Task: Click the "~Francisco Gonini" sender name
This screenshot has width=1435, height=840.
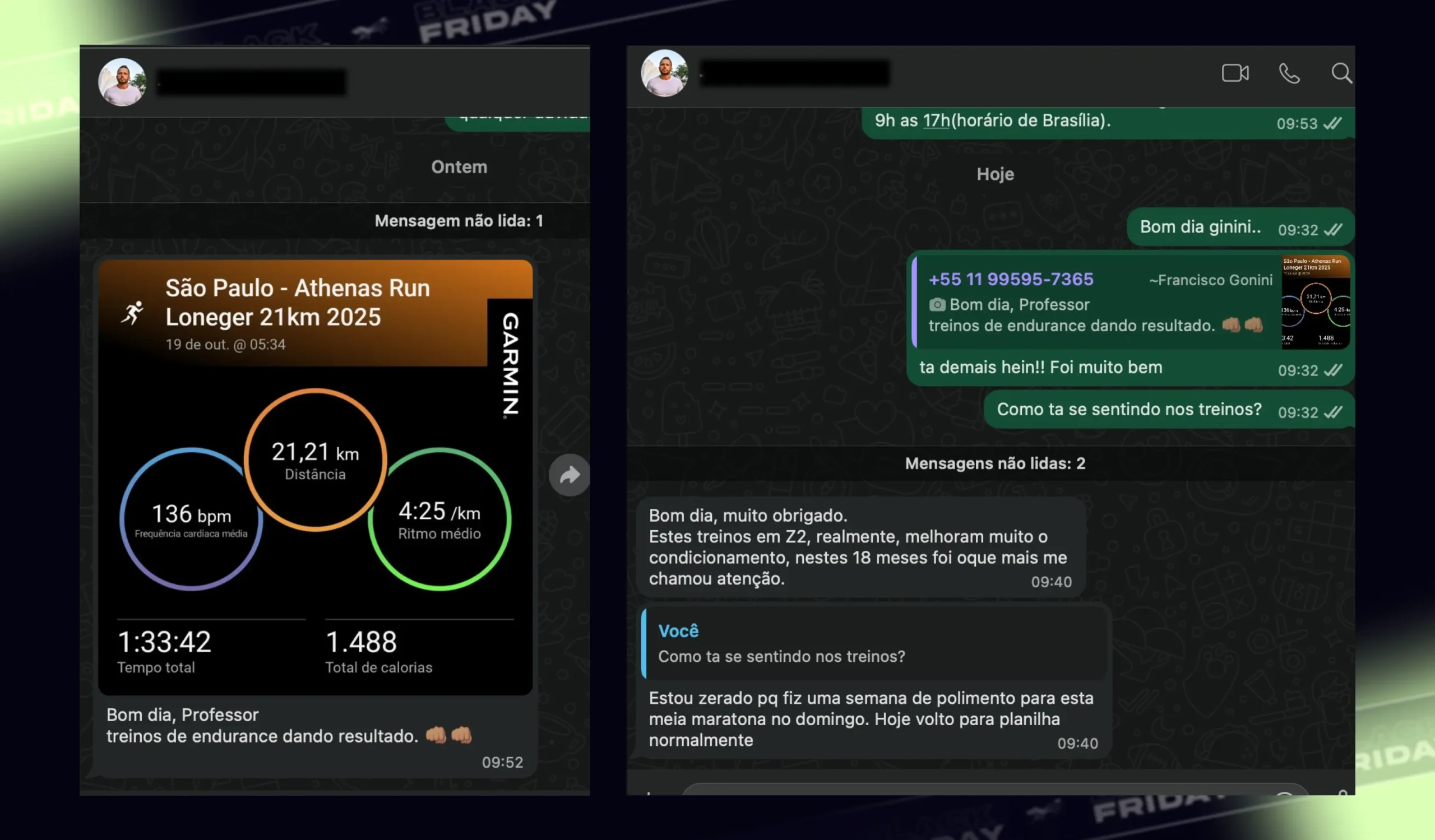Action: pyautogui.click(x=1211, y=280)
